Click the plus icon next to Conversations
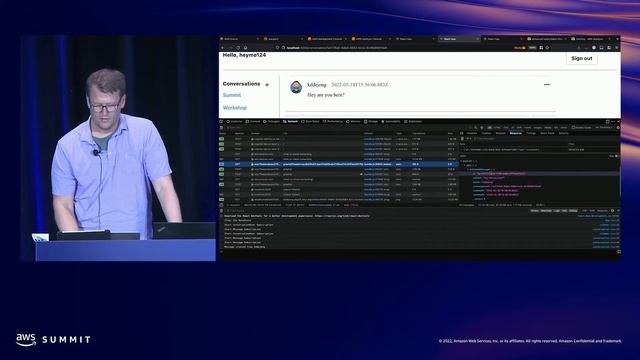The width and height of the screenshot is (640, 360). pyautogui.click(x=267, y=85)
